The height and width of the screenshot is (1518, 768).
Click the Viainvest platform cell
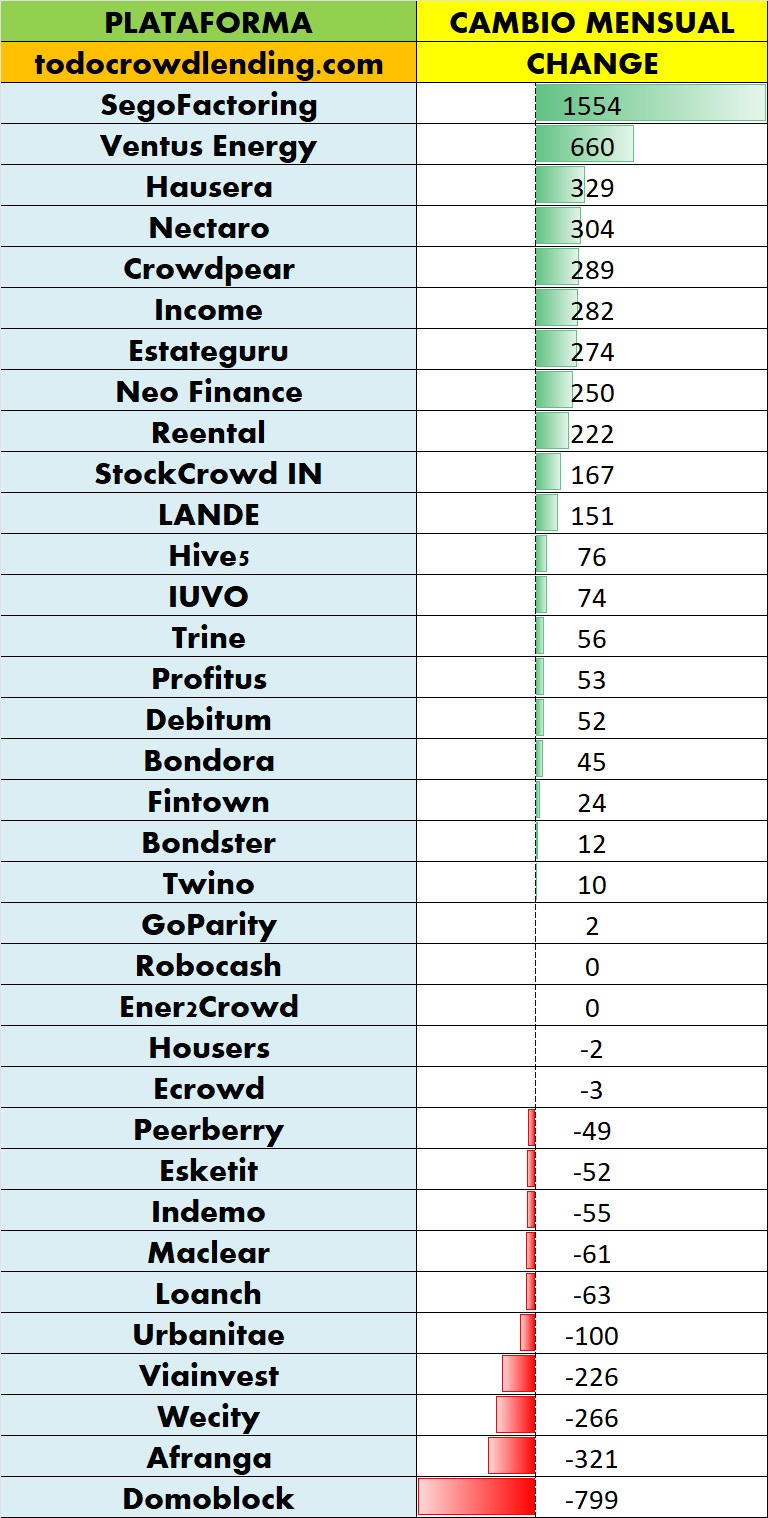(208, 1376)
